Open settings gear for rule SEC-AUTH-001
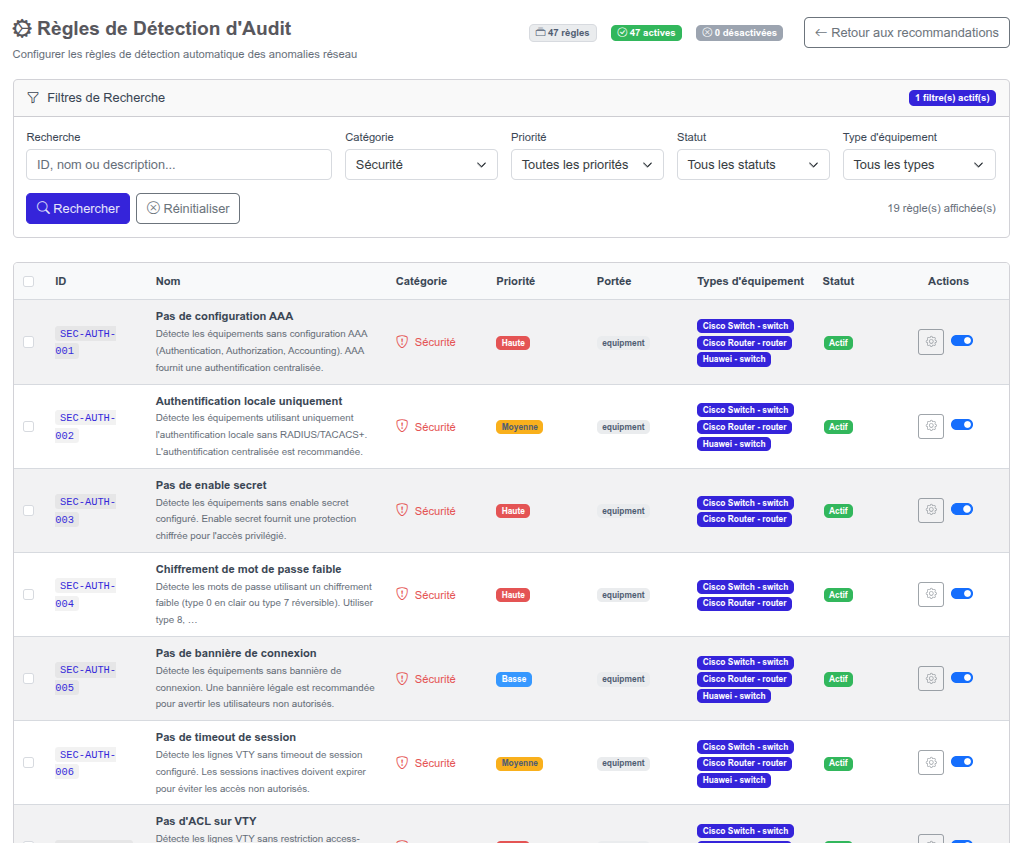1022x843 pixels. click(930, 341)
